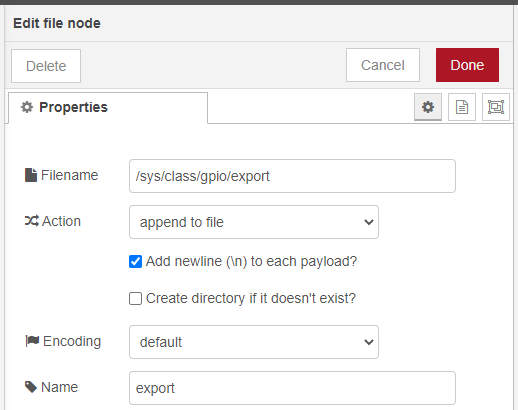Image resolution: width=518 pixels, height=410 pixels.
Task: Uncheck Add newline to each payload
Action: tap(135, 262)
